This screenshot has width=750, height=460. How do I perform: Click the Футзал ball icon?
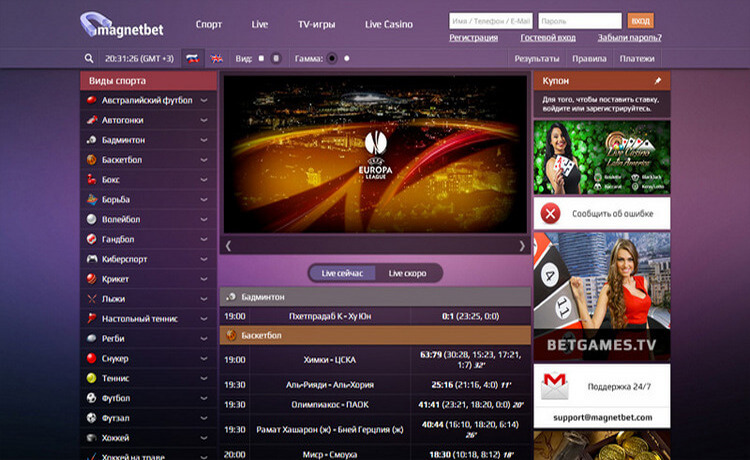click(x=91, y=418)
